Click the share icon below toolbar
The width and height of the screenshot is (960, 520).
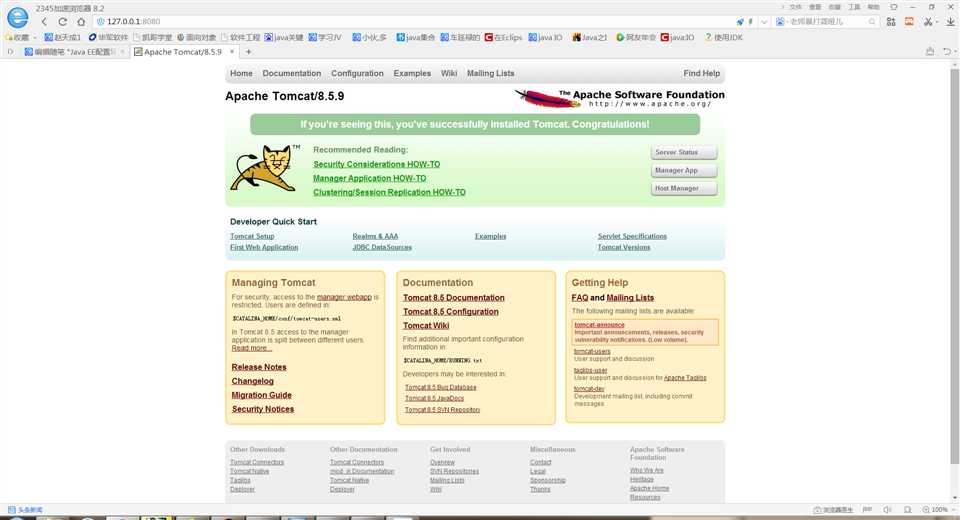coord(930,51)
